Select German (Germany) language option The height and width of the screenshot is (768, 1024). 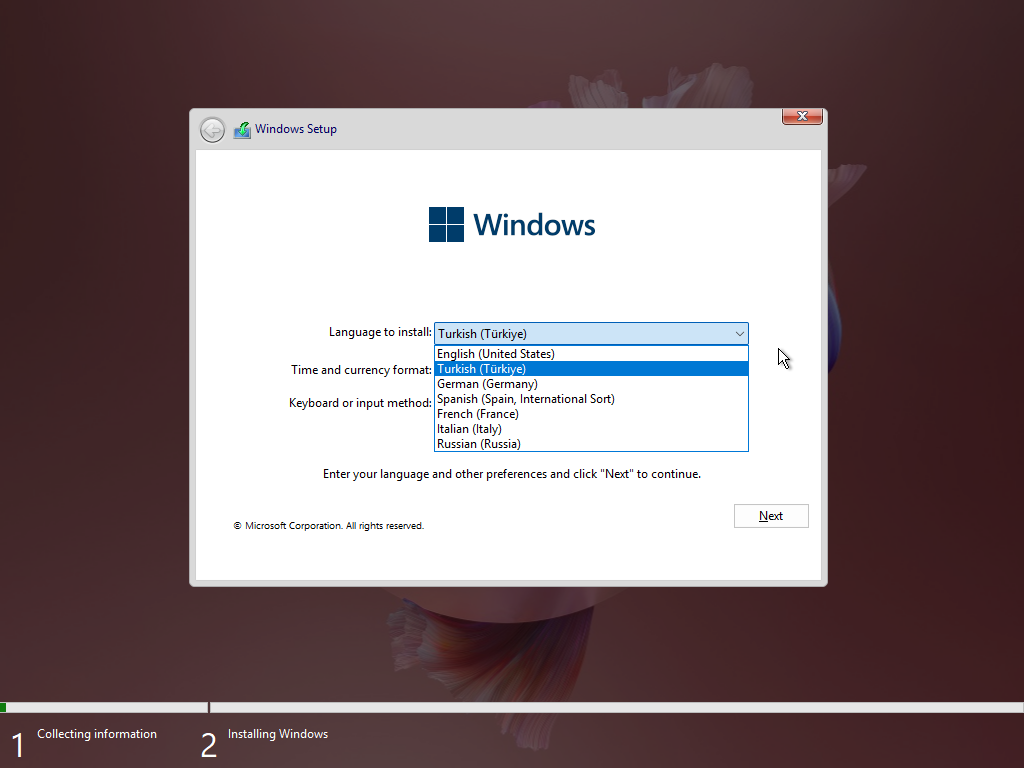(591, 384)
